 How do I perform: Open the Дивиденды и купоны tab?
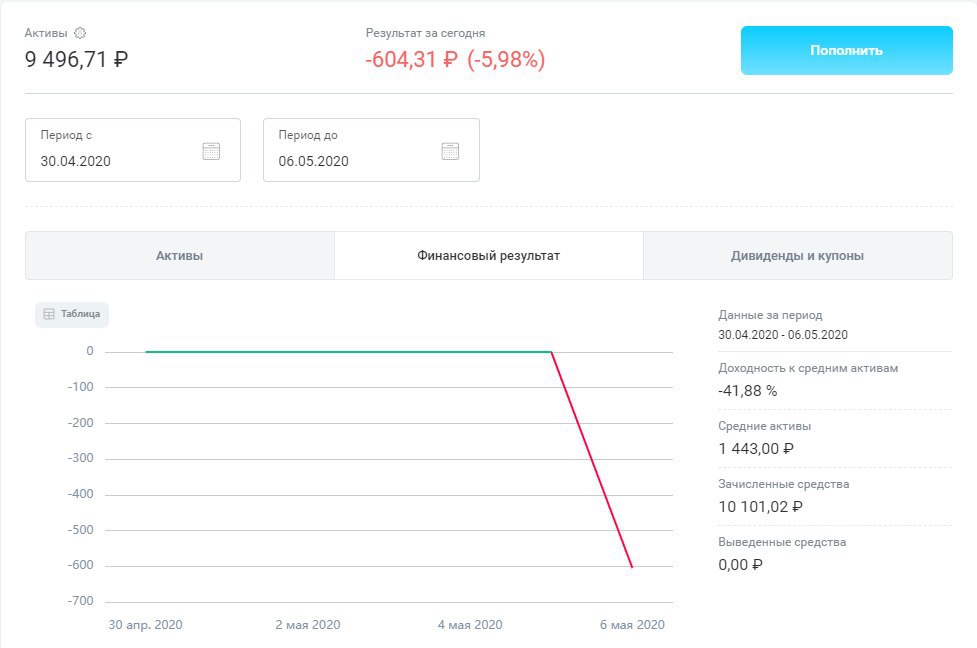coord(797,256)
